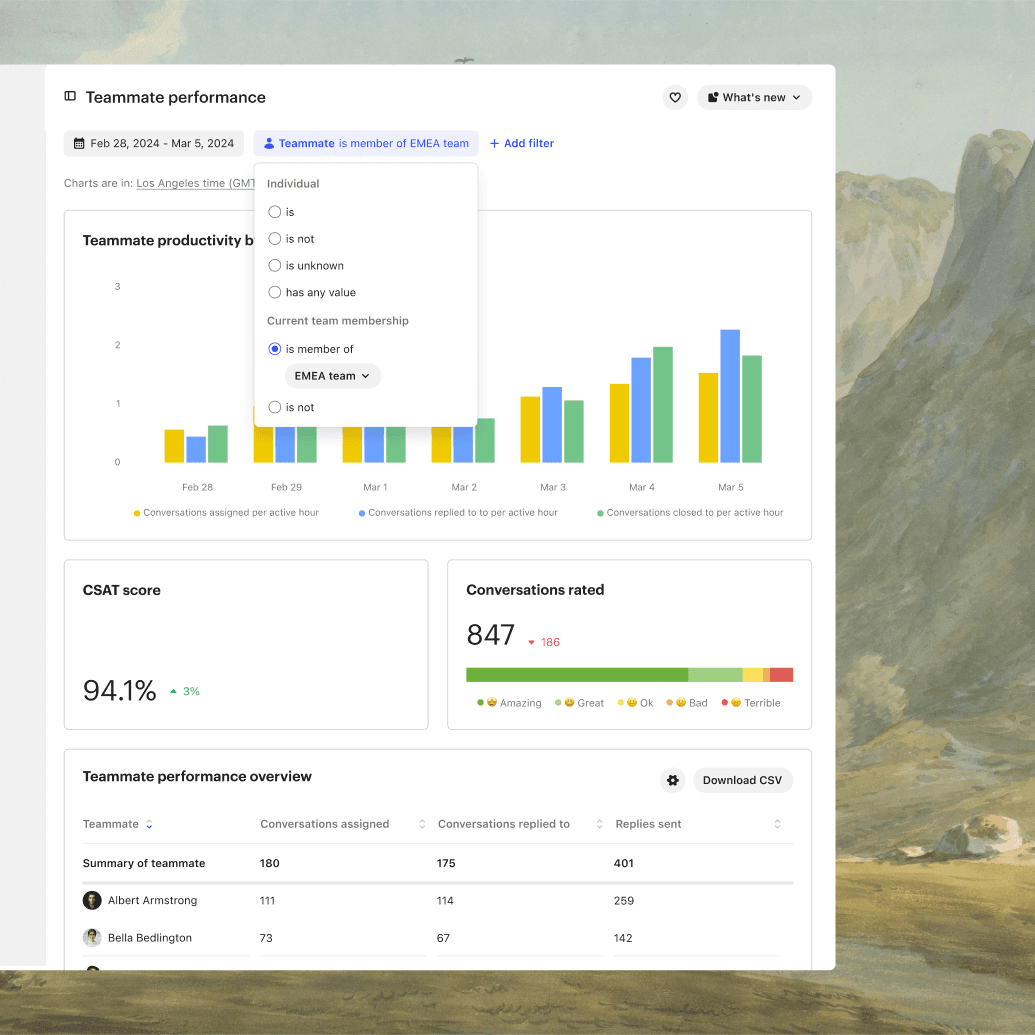Click the red 186 decrease indicator
Screen dimensions: 1035x1035
543,642
